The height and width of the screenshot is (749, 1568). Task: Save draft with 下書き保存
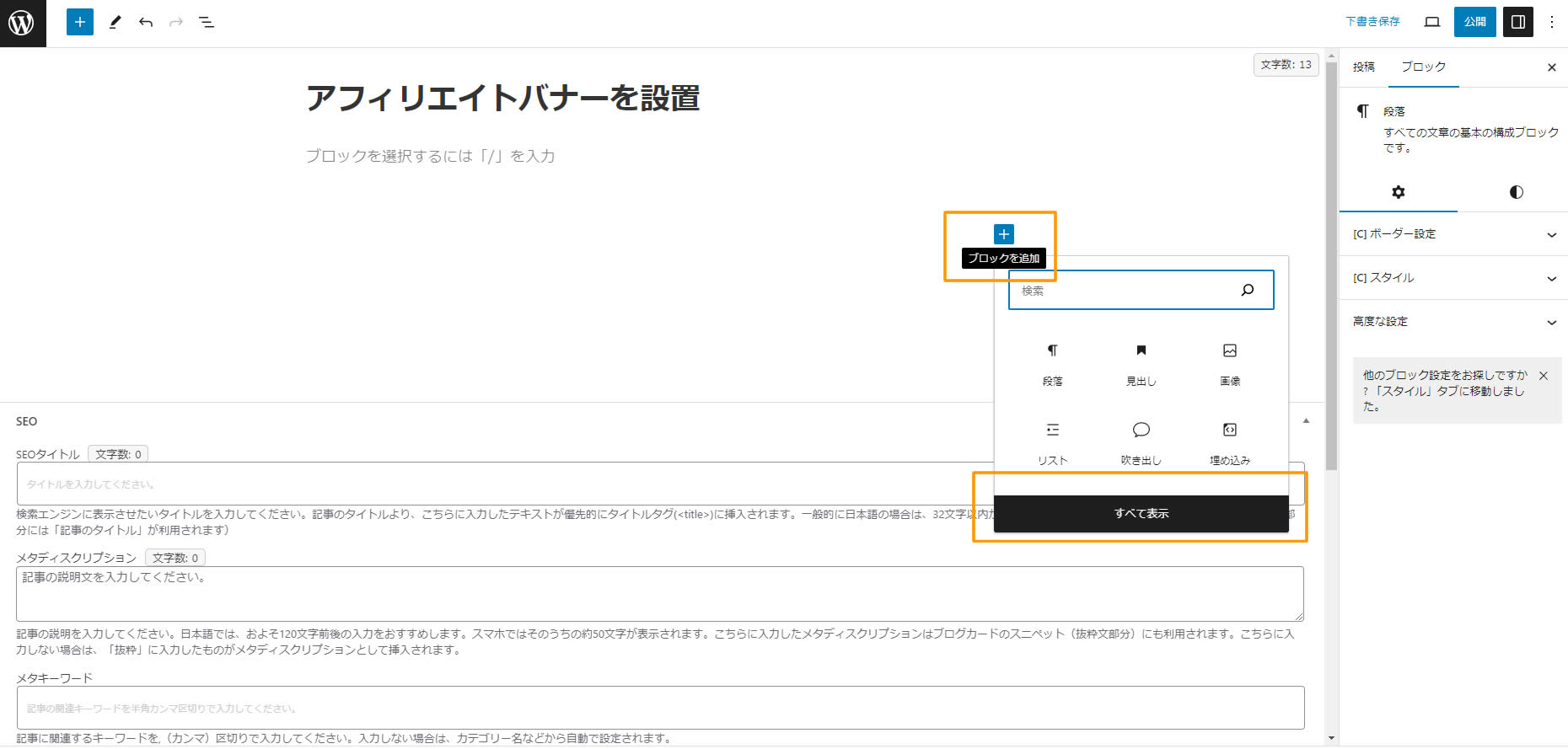[x=1372, y=22]
